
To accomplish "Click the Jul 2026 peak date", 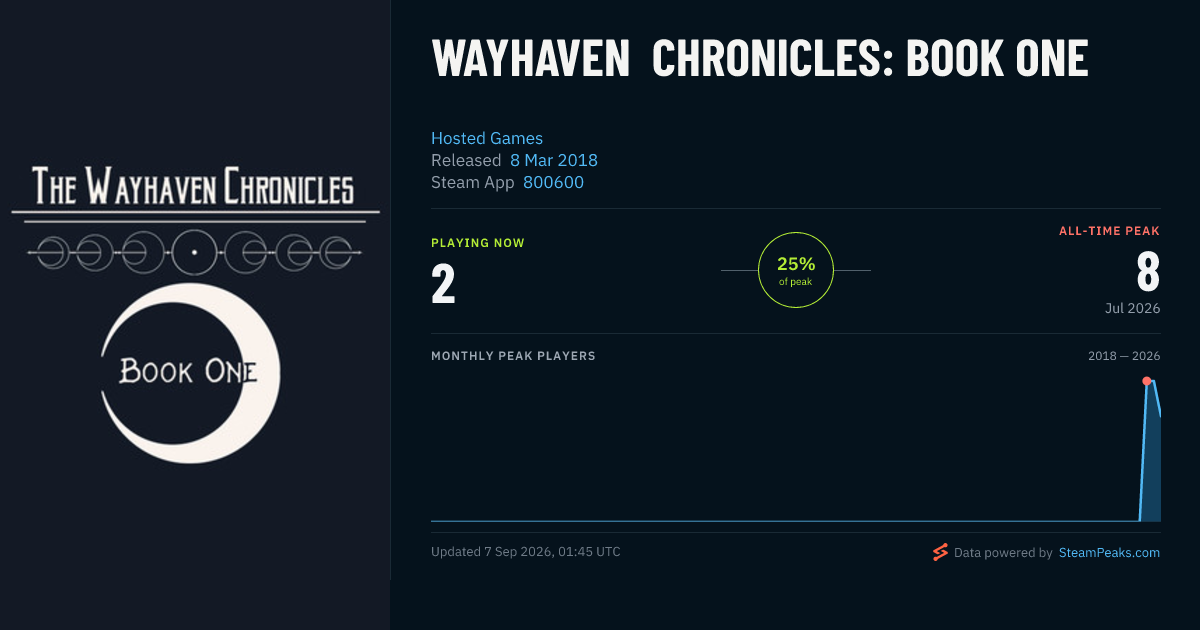I will [1133, 308].
